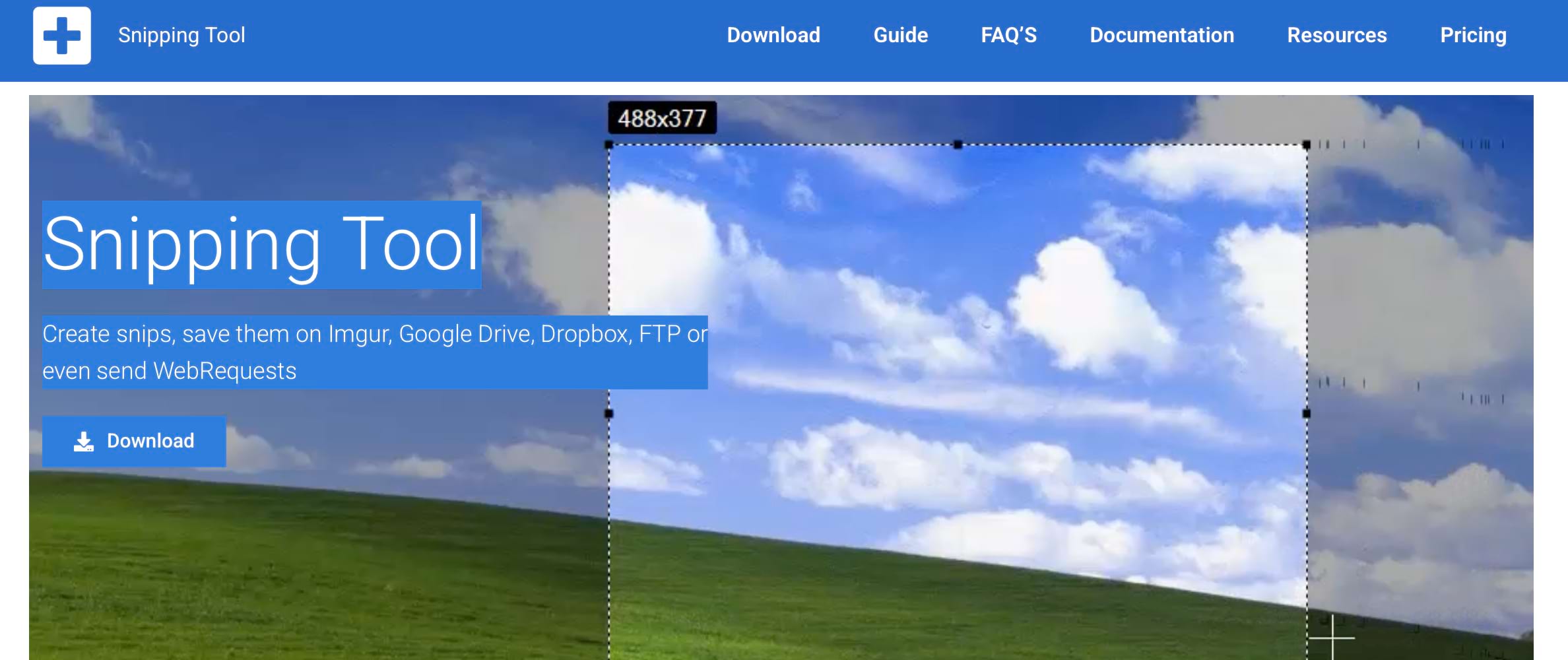Viewport: 1568px width, 660px height.
Task: Open the Snipping Tool site title link
Action: [x=181, y=35]
